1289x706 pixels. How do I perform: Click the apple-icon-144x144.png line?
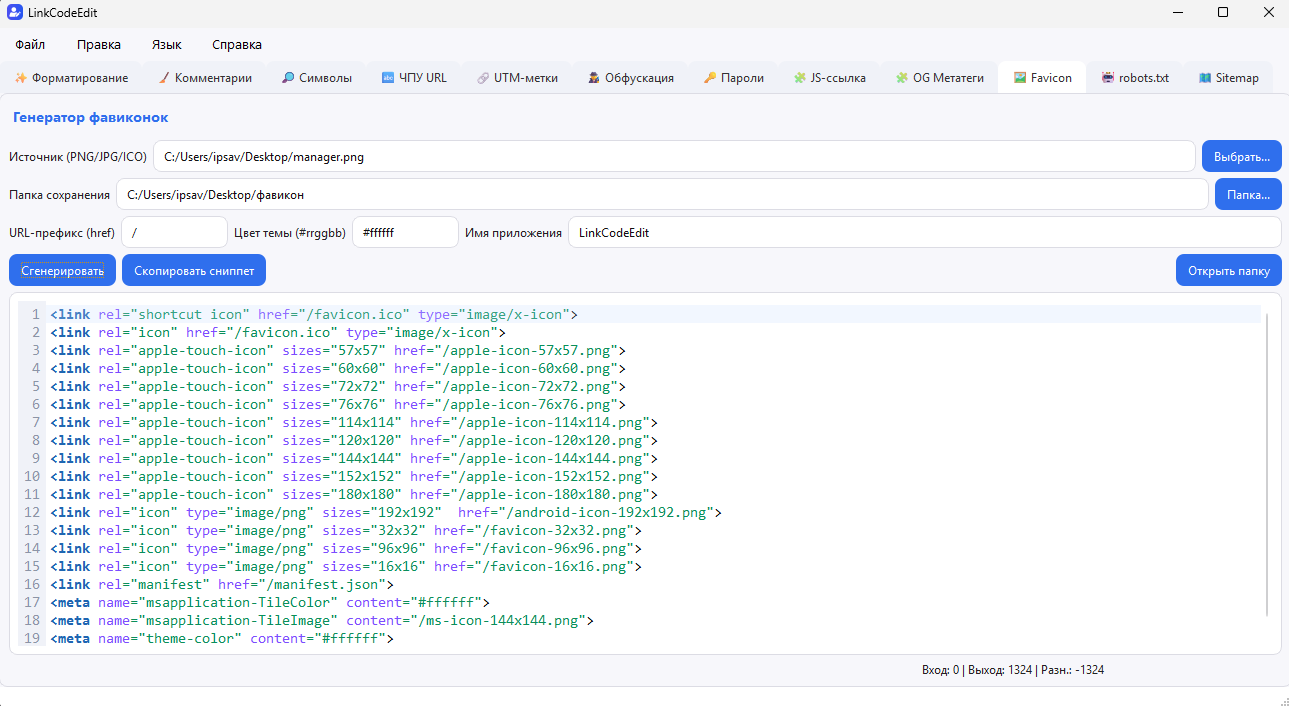click(354, 458)
